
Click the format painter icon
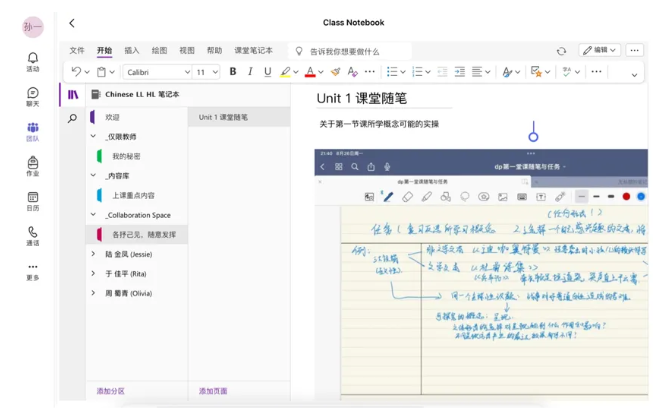pyautogui.click(x=335, y=72)
